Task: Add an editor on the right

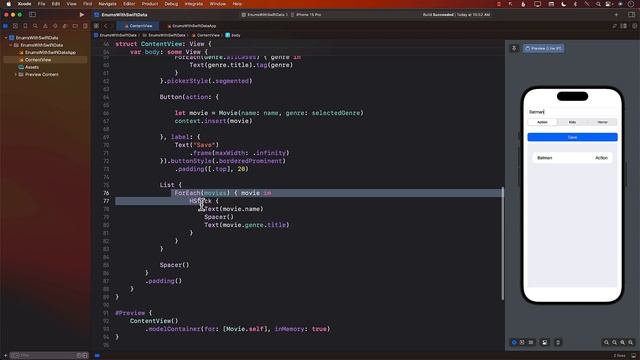Action: point(634,26)
